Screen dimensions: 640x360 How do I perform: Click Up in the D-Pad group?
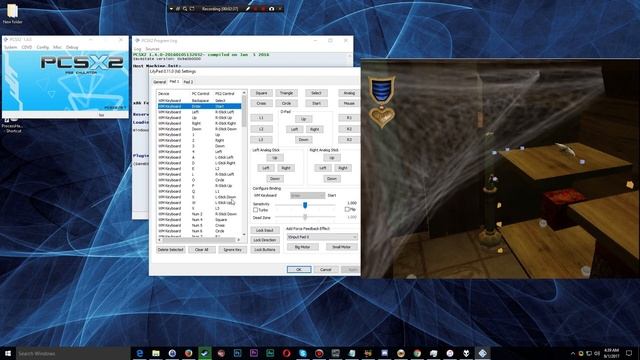pyautogui.click(x=303, y=119)
